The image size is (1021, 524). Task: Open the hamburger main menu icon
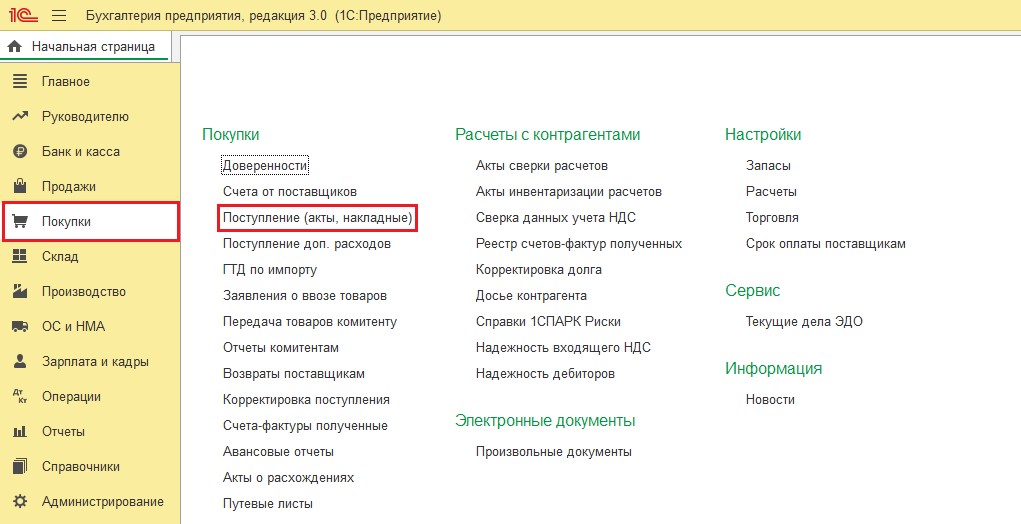click(59, 15)
